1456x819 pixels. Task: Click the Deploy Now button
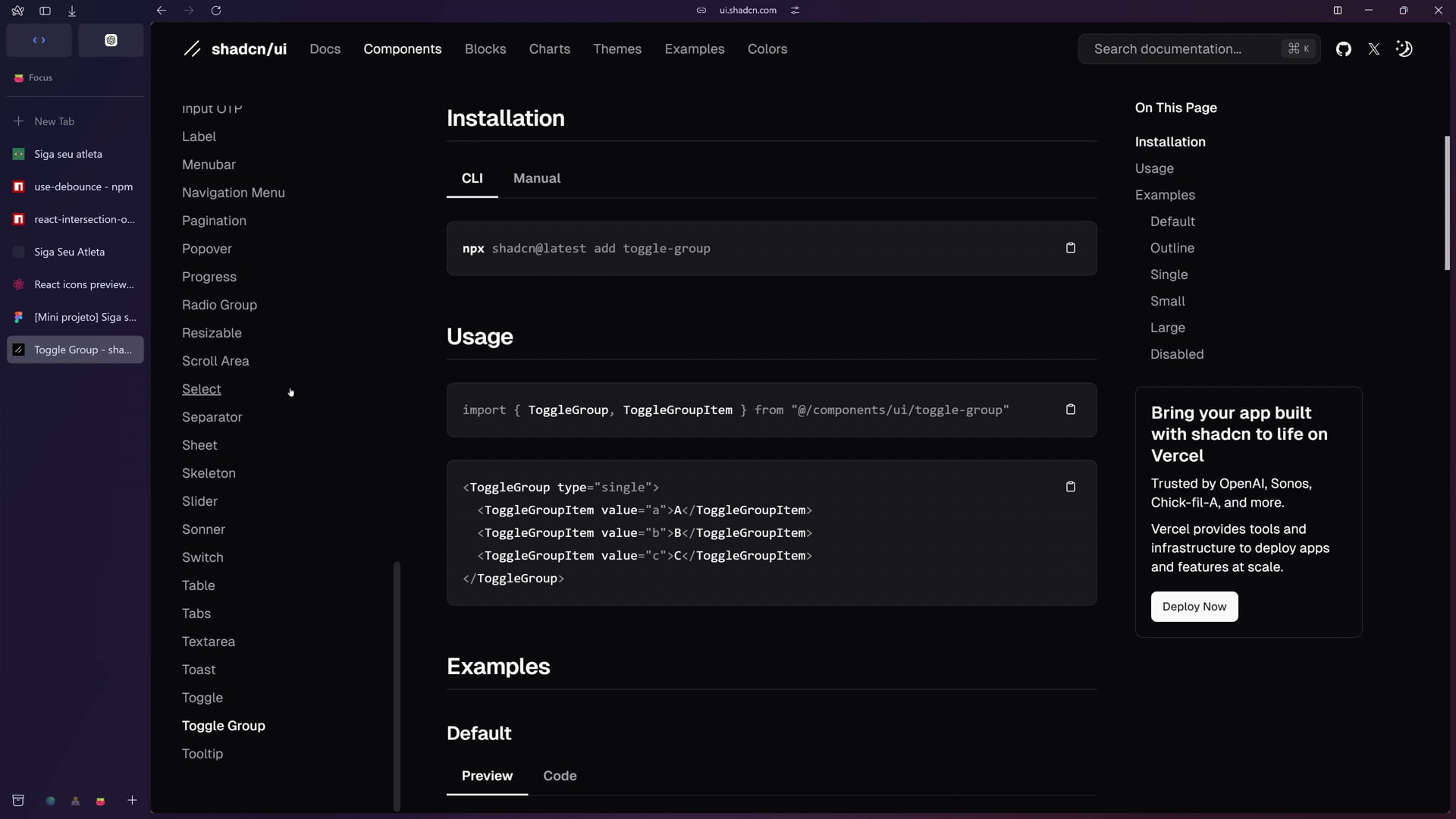pos(1194,607)
